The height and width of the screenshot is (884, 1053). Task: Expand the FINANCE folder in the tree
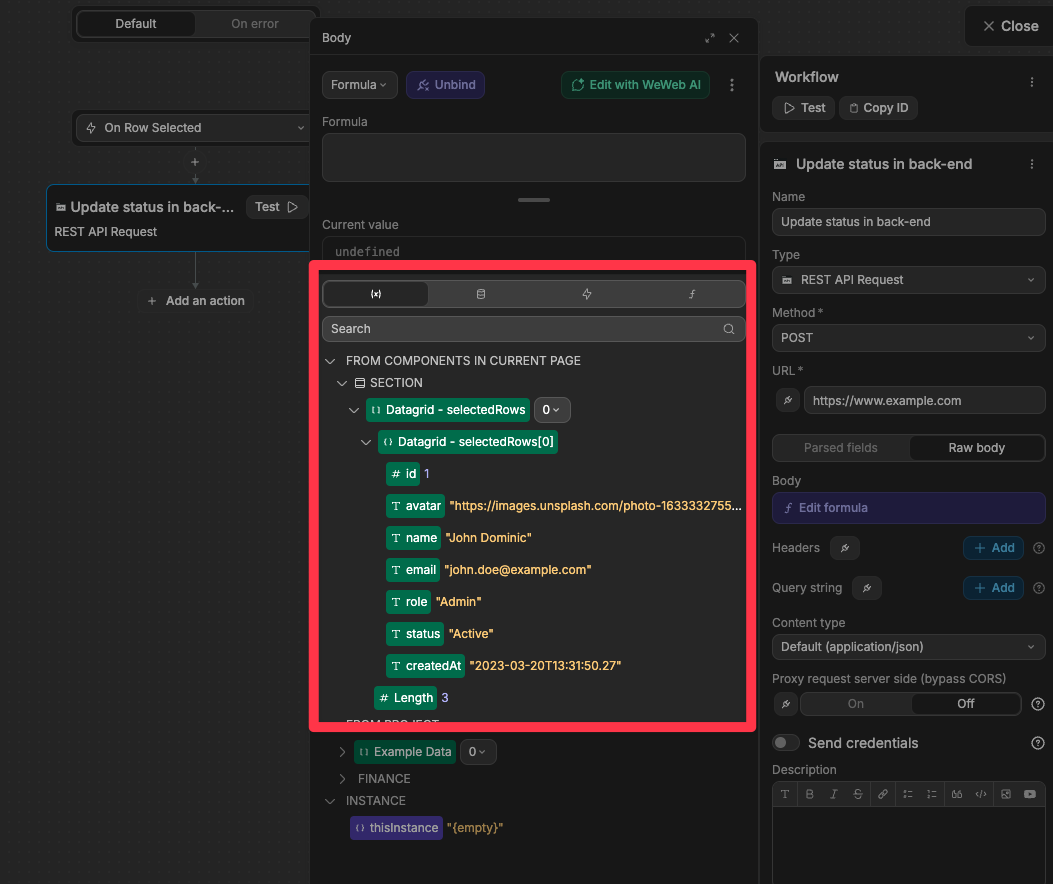[x=342, y=778]
